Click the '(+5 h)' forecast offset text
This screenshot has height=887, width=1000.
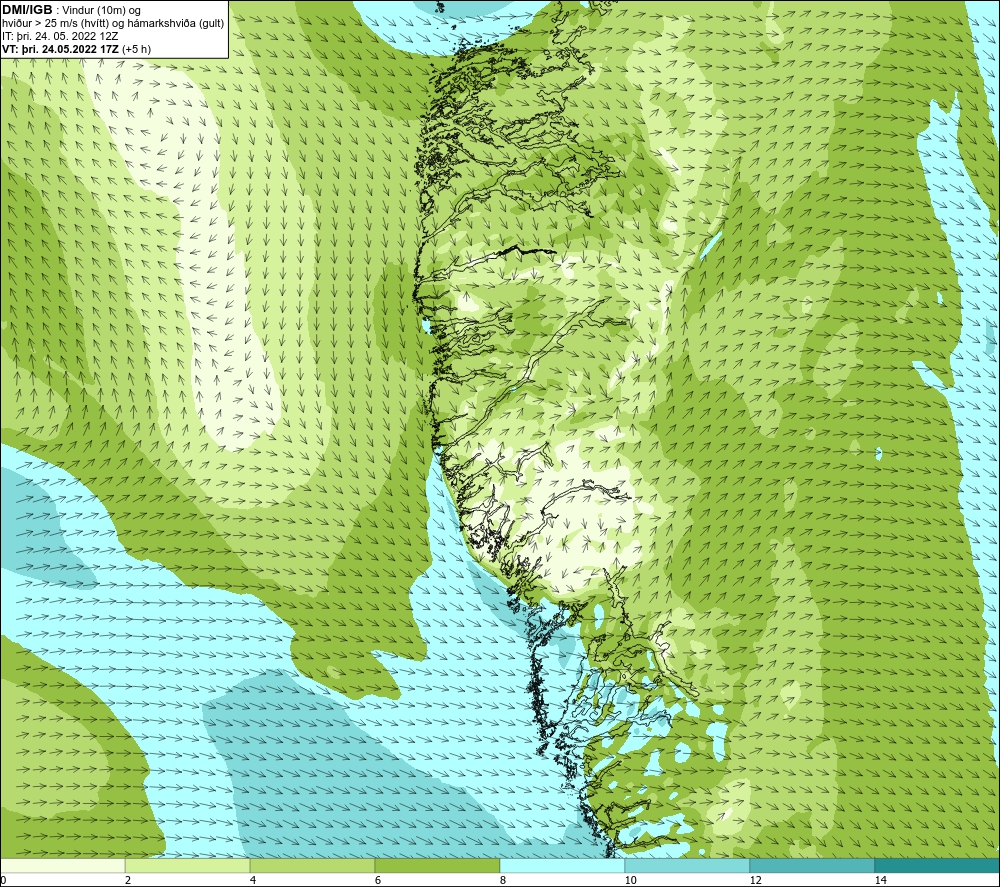[x=136, y=48]
